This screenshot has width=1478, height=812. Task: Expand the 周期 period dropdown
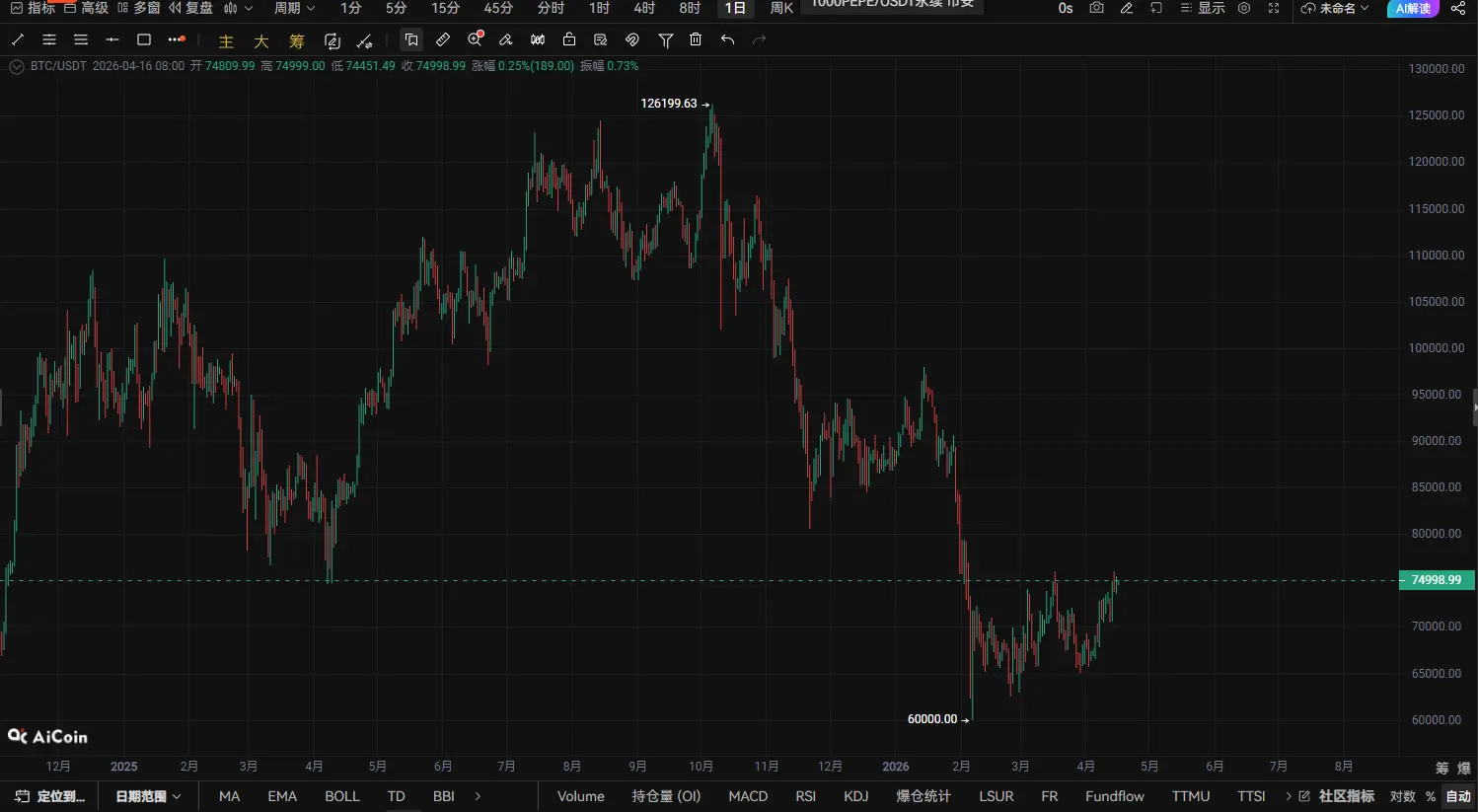(x=294, y=8)
